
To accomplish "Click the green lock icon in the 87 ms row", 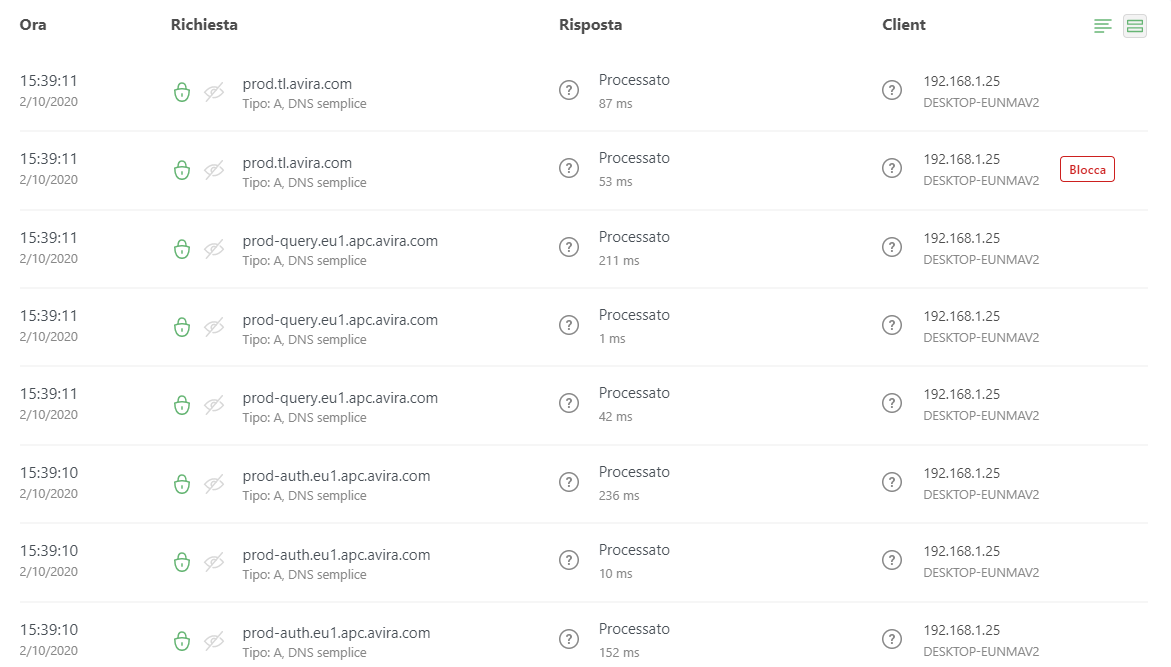I will coord(181,92).
